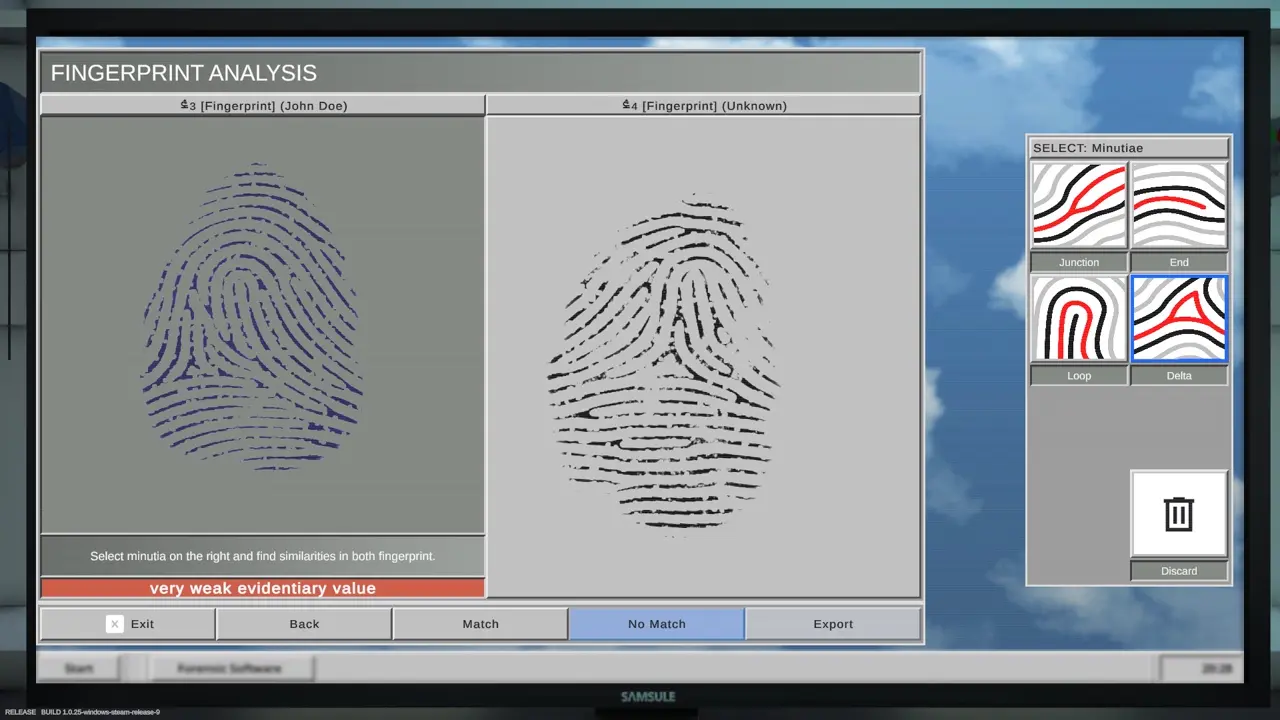Image resolution: width=1280 pixels, height=720 pixels.
Task: Click the FINGERPRINT ANALYSIS title
Action: [184, 73]
